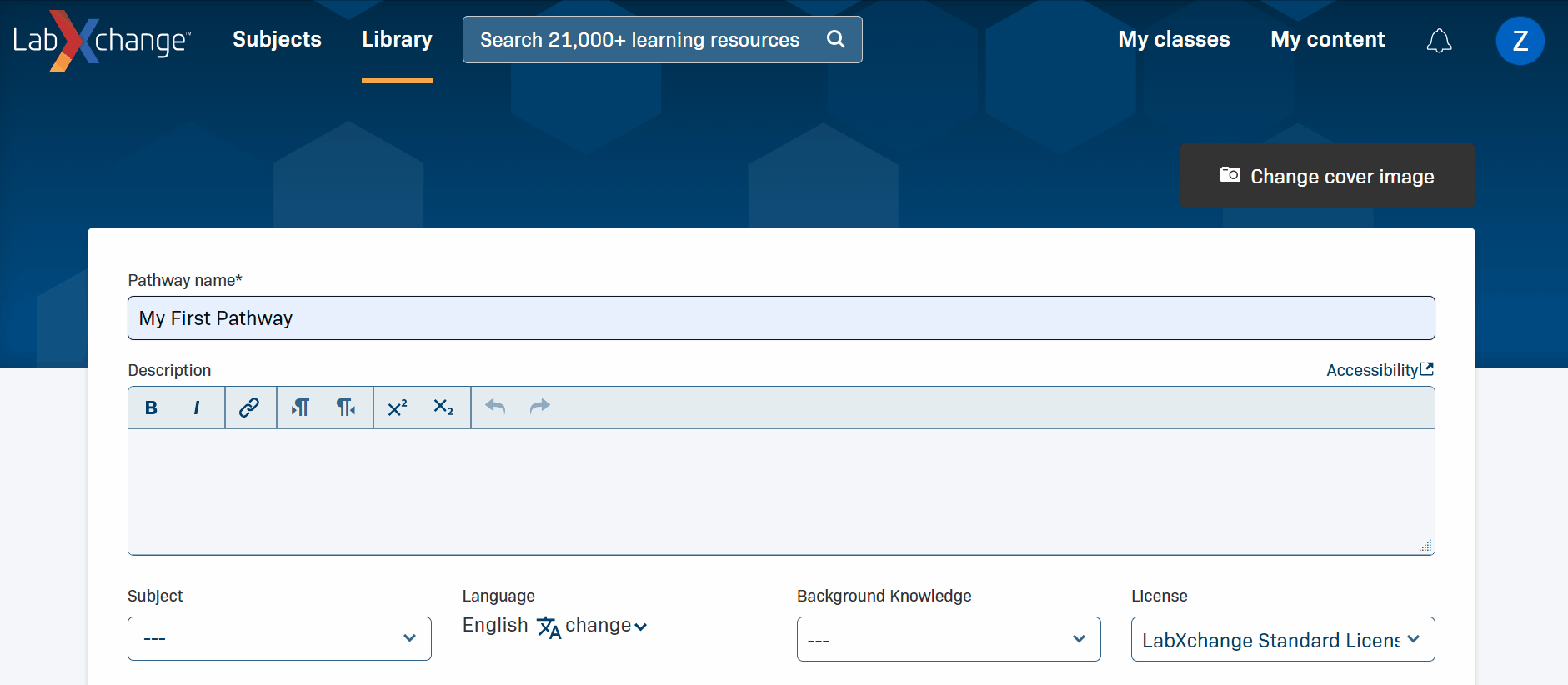The height and width of the screenshot is (685, 1568).
Task: Redo the last description edit
Action: pos(540,407)
